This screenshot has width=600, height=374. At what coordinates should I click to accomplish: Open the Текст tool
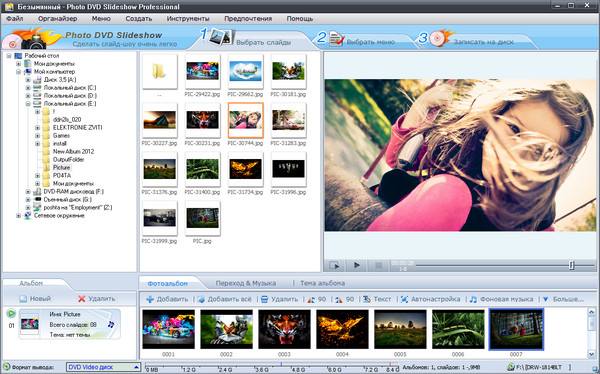click(377, 299)
